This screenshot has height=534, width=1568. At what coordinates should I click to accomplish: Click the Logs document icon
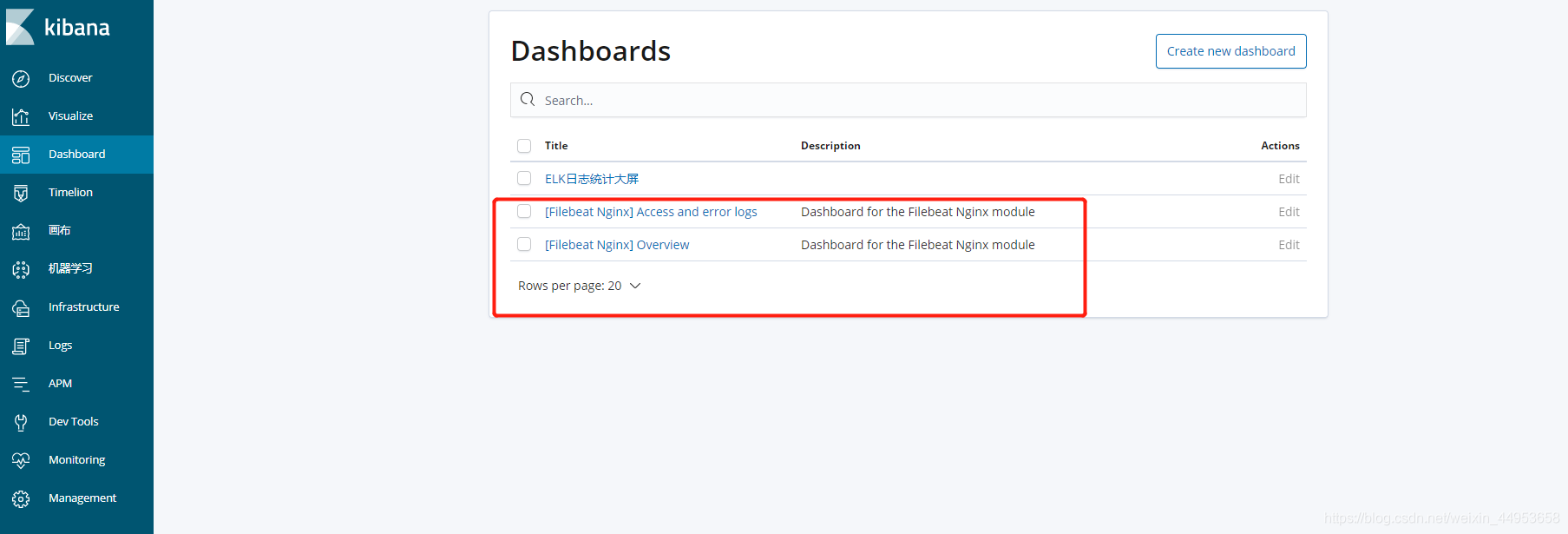[21, 346]
